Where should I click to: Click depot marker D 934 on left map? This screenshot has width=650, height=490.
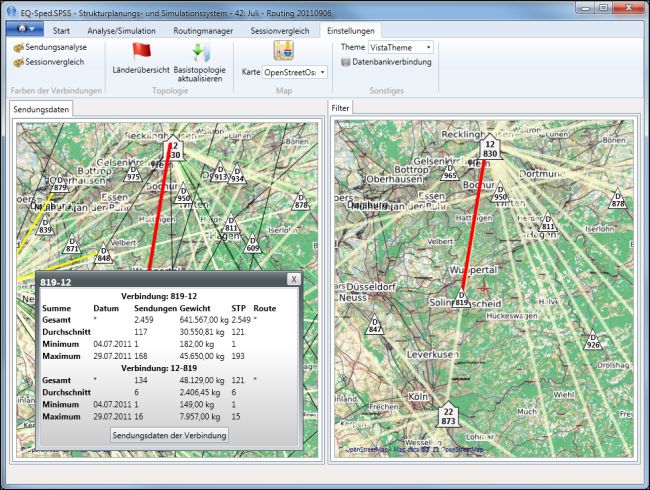click(x=237, y=175)
